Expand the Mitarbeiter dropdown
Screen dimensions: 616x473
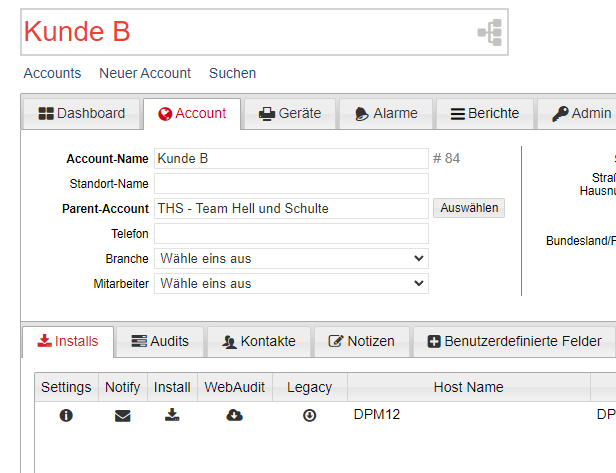pos(291,284)
